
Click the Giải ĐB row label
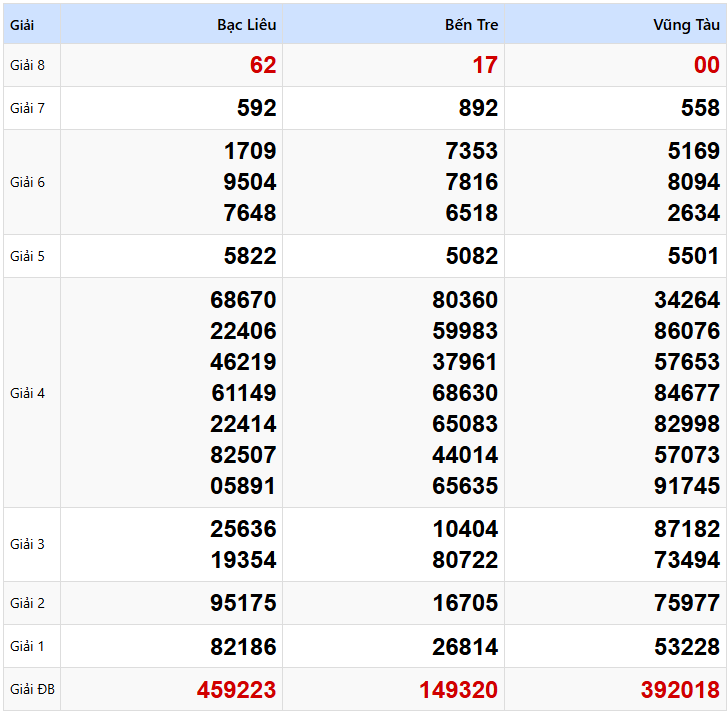click(32, 690)
